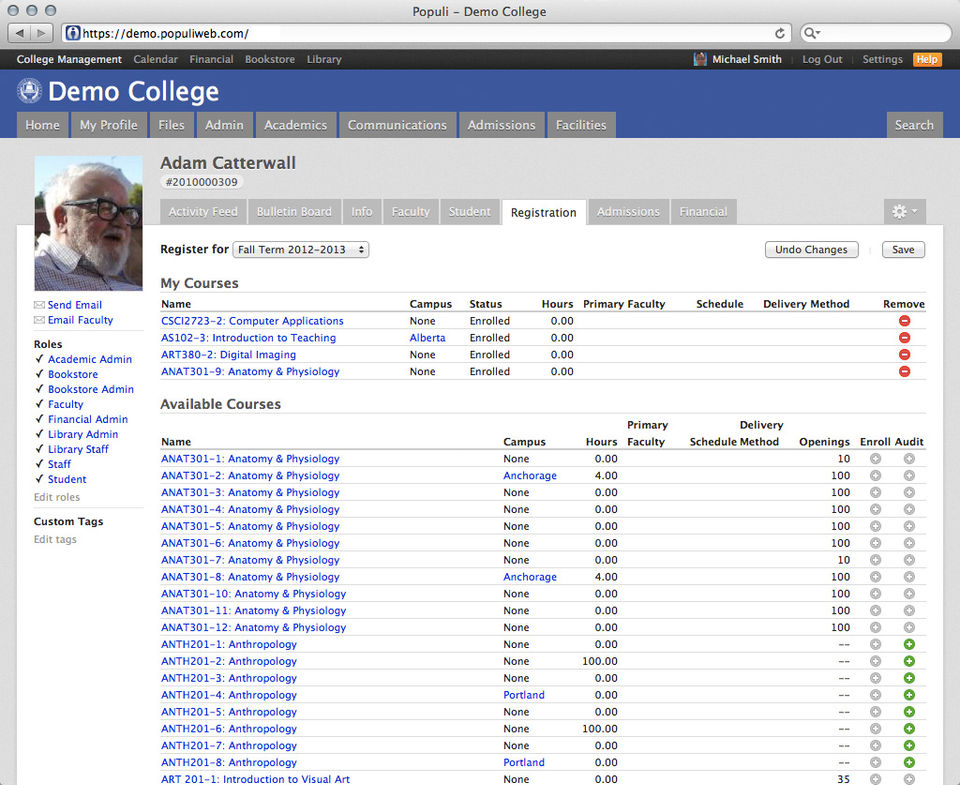The image size is (960, 785).
Task: Open the Register for term dropdown
Action: (301, 250)
